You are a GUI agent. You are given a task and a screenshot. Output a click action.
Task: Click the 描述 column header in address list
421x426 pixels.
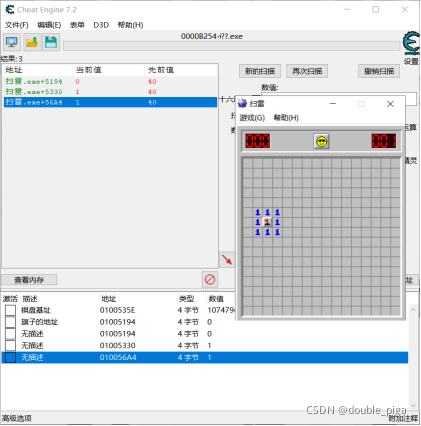30,299
